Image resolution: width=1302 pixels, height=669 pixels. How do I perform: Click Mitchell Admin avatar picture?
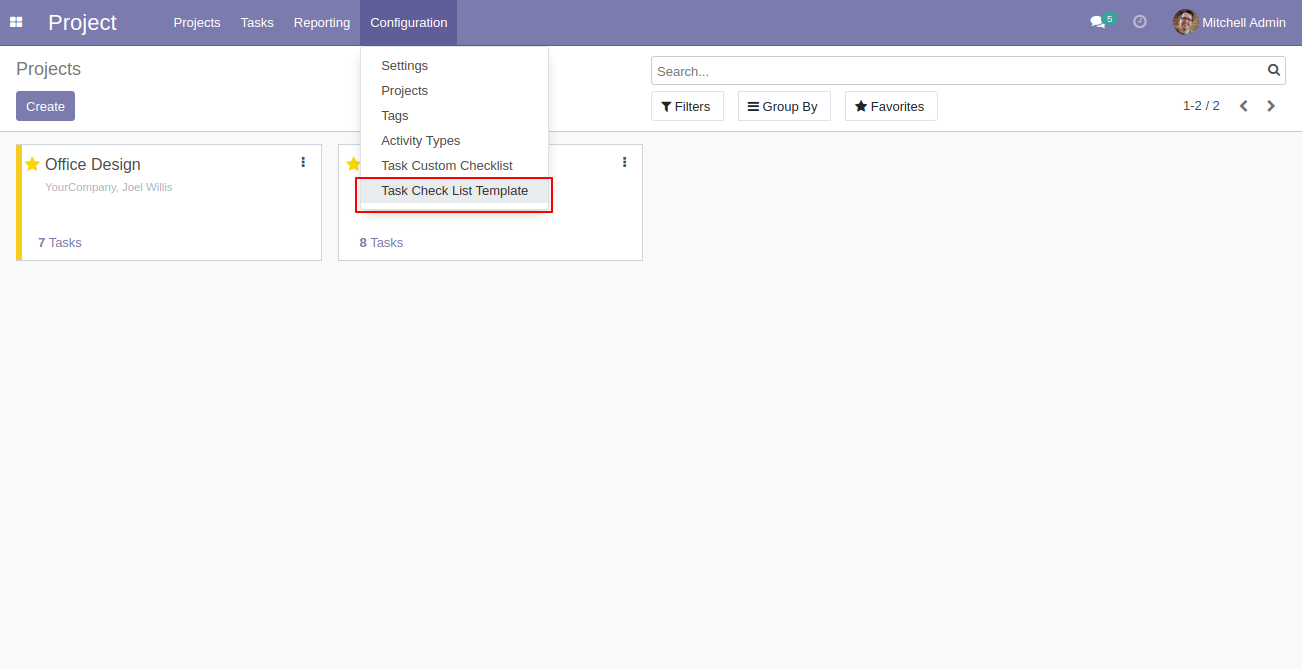point(1185,22)
